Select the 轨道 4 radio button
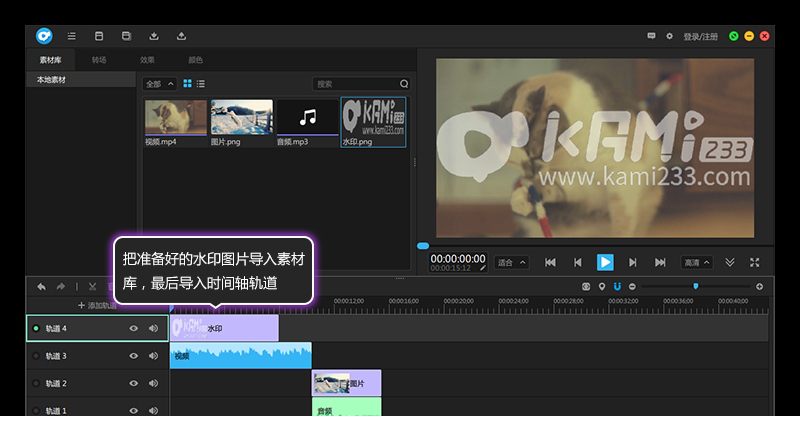800x432 pixels. (36, 328)
